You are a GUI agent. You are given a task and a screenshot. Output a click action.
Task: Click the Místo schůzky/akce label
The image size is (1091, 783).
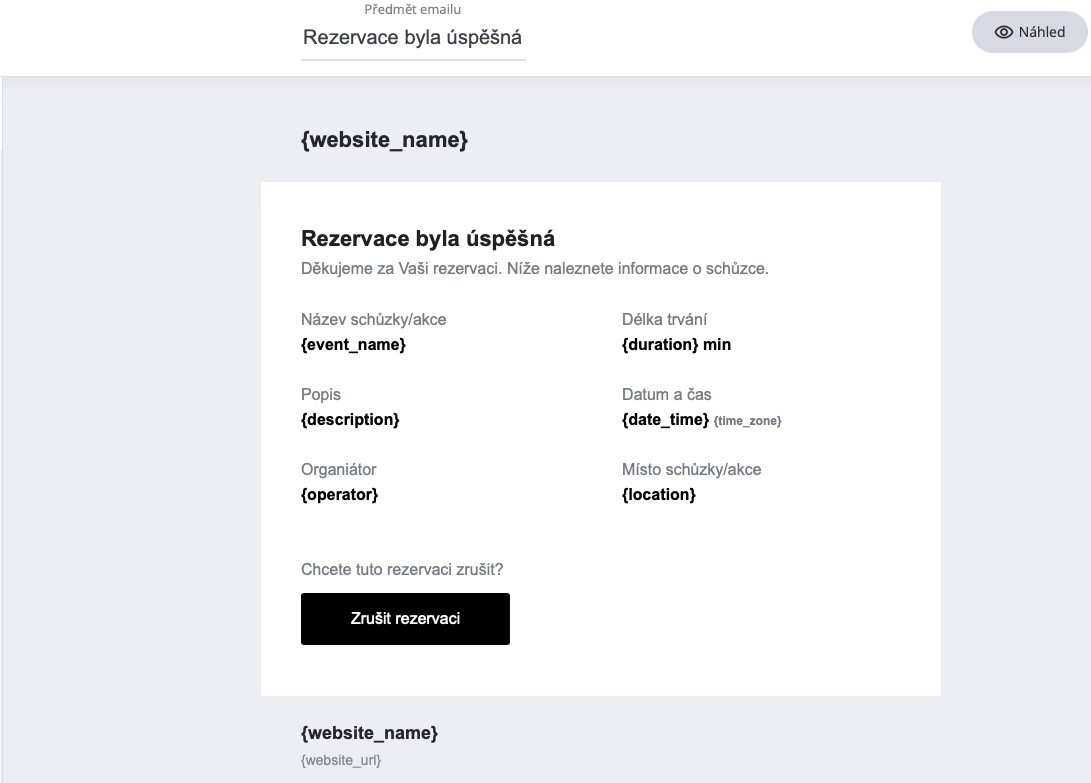click(x=691, y=470)
